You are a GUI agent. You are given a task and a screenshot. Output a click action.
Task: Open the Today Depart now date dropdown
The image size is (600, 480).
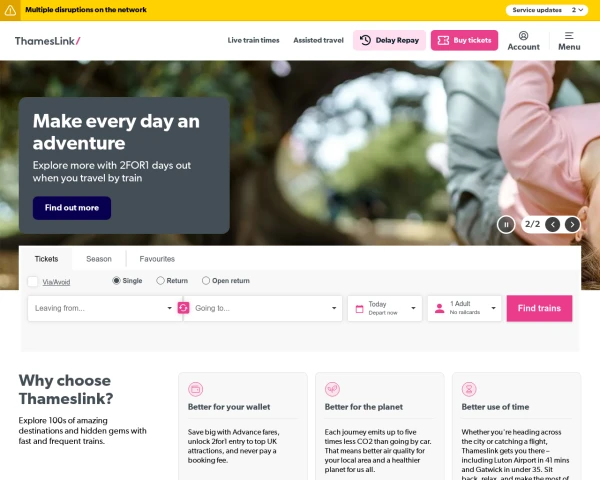tap(385, 308)
